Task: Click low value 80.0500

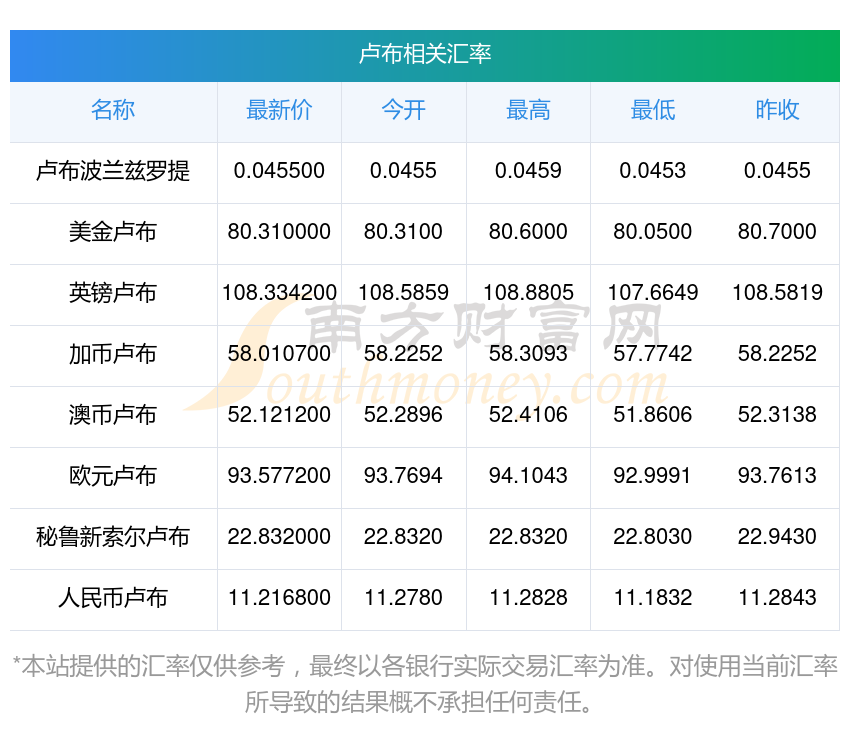Action: (653, 232)
